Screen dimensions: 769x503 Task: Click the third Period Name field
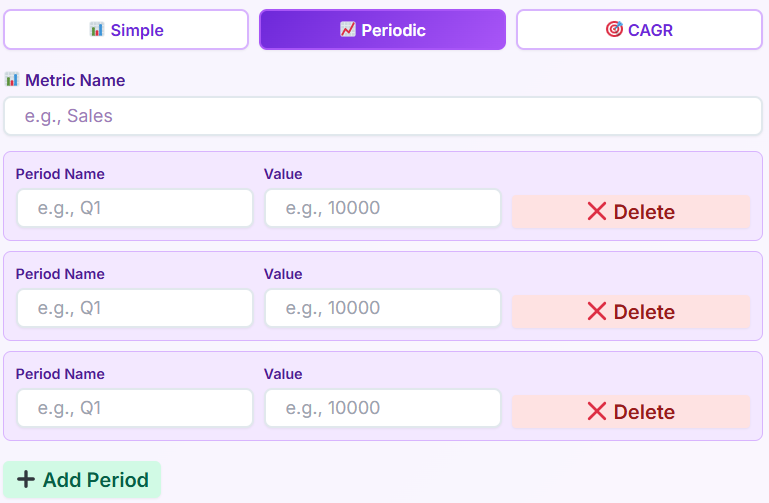point(135,408)
